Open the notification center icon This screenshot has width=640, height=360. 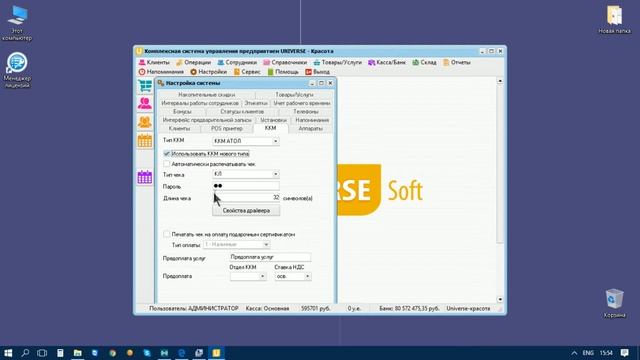pyautogui.click(x=624, y=353)
